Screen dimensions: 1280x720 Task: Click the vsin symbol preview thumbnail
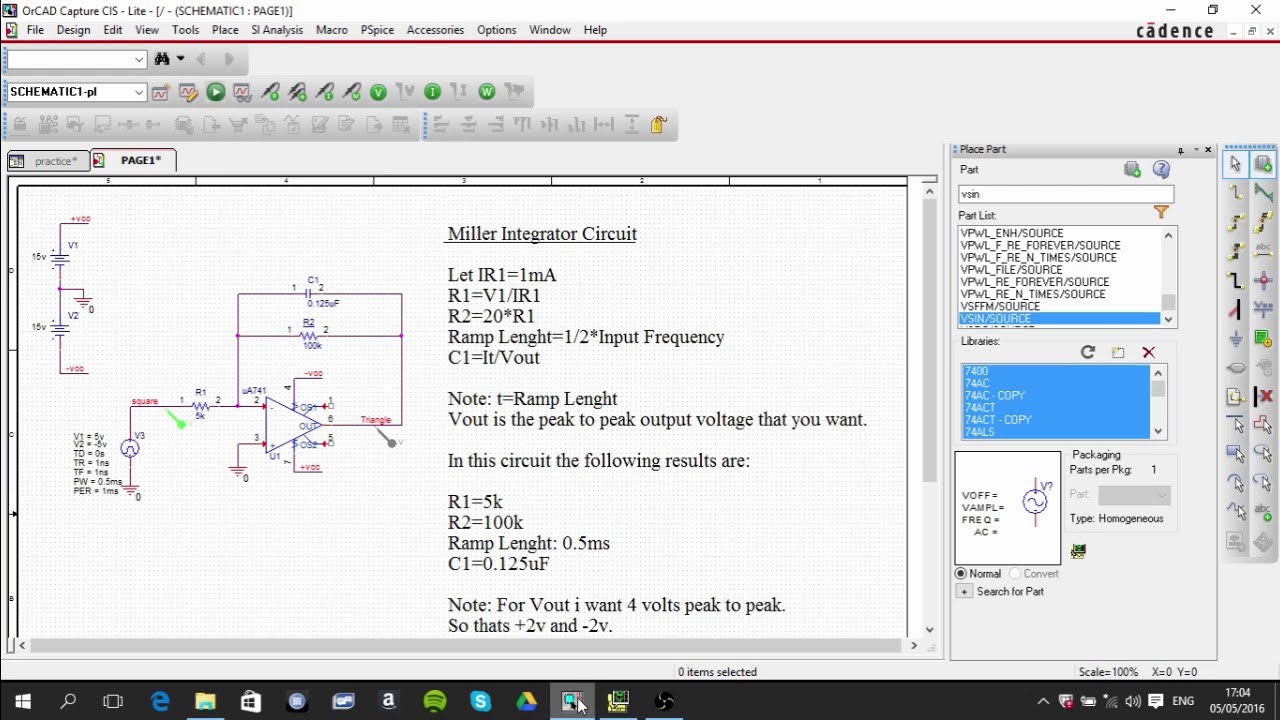1007,508
